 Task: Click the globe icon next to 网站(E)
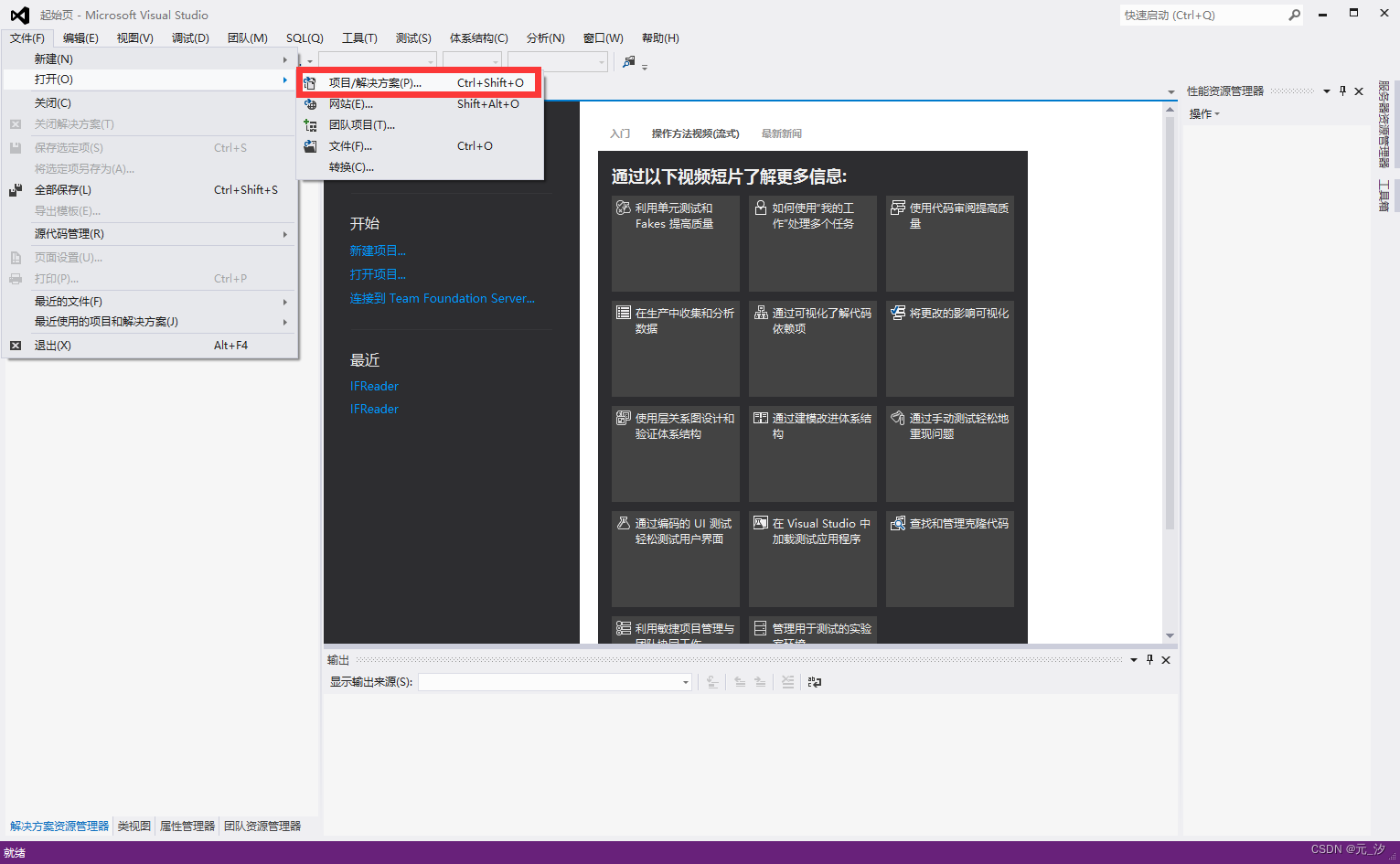coord(309,103)
